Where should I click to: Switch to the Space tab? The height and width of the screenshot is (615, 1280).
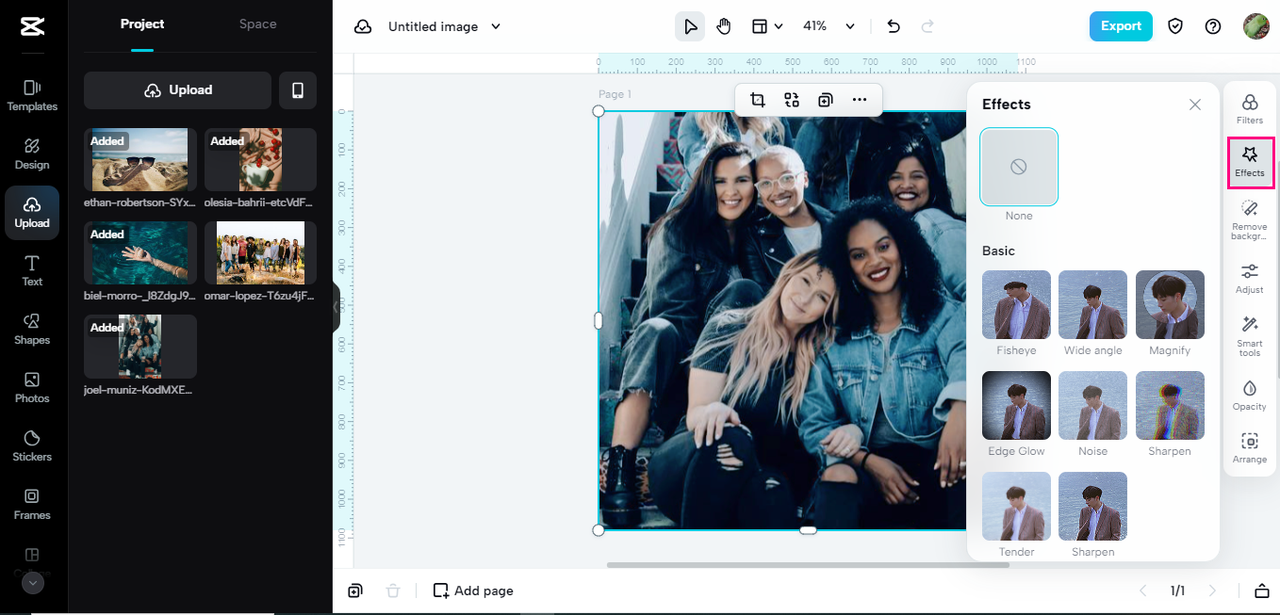tap(258, 24)
